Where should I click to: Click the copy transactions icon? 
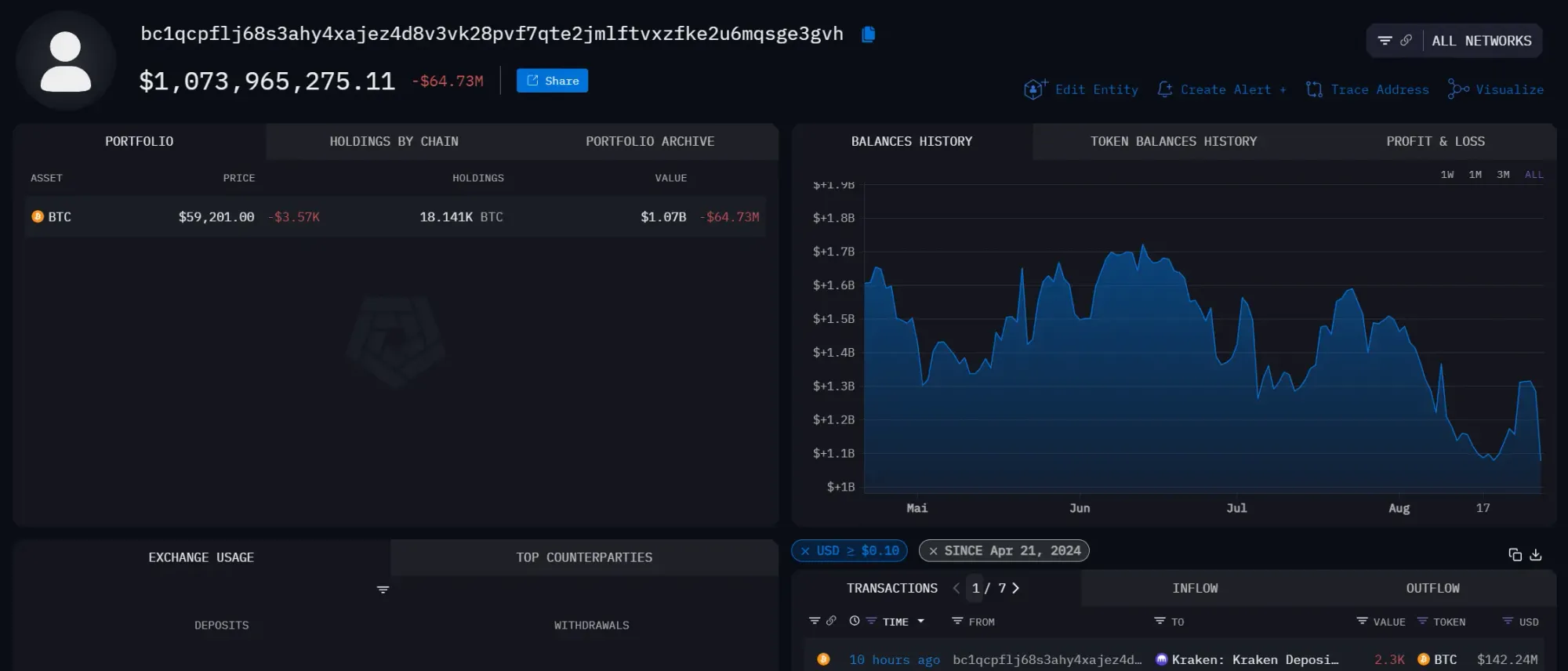(x=1515, y=554)
